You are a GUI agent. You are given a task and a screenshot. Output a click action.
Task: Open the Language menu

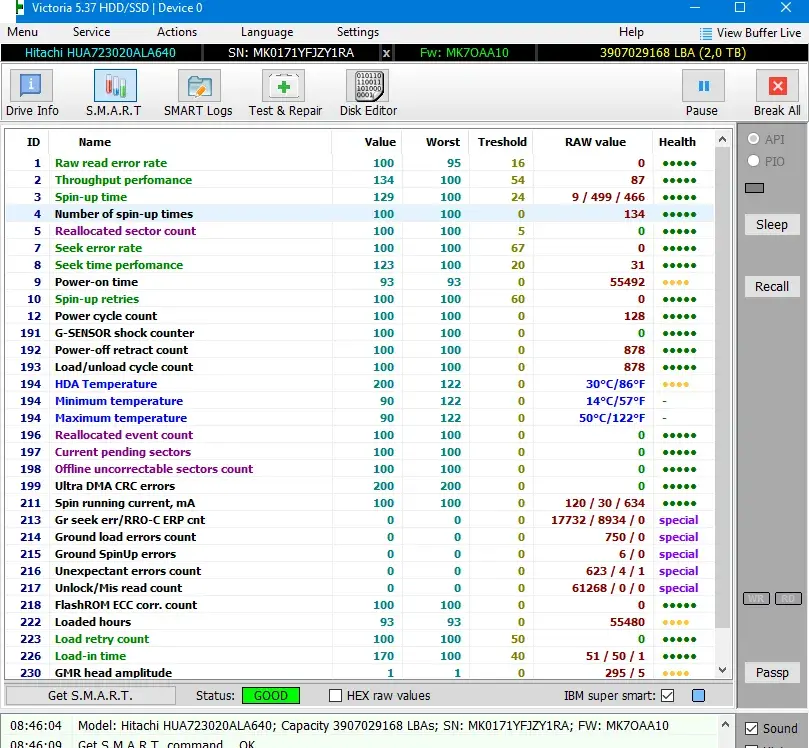coord(267,32)
